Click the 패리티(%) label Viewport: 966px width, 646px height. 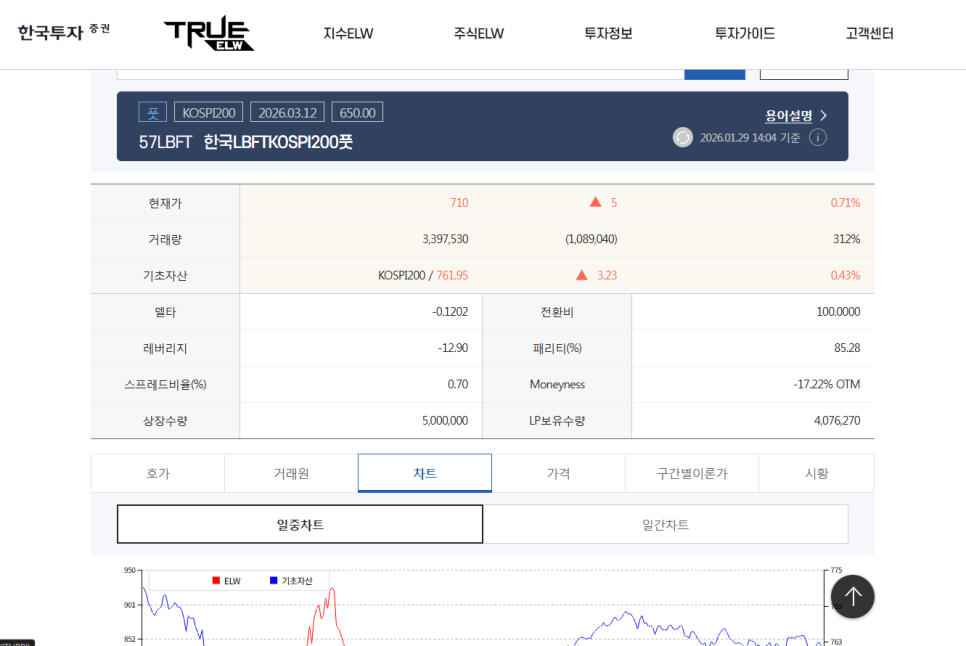(557, 349)
